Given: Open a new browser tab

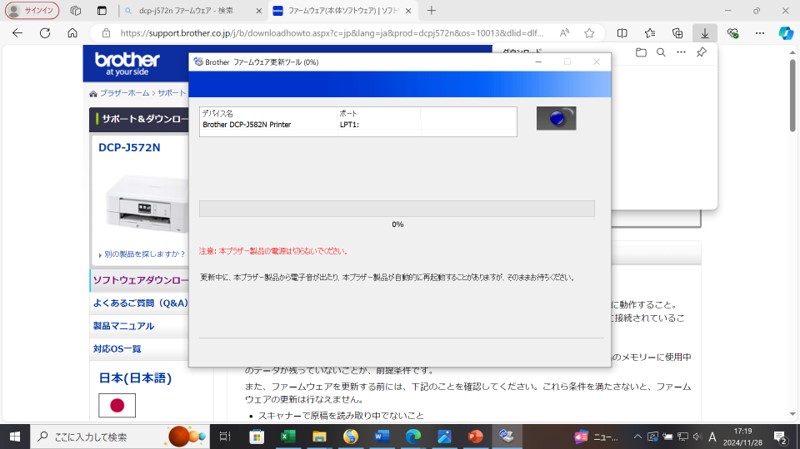Looking at the screenshot, I should coord(432,10).
